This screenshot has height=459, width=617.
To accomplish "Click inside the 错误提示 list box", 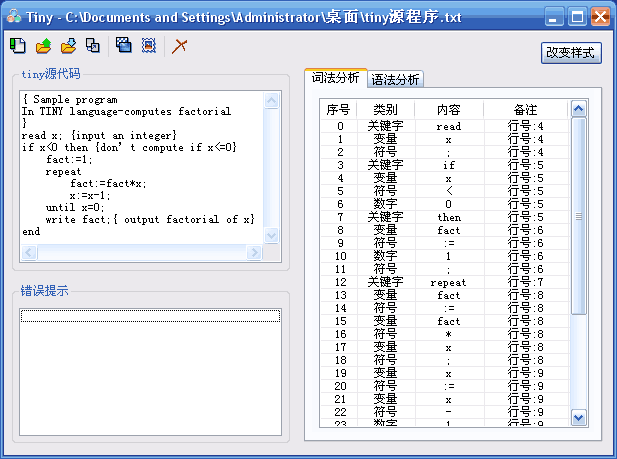I will (150, 370).
